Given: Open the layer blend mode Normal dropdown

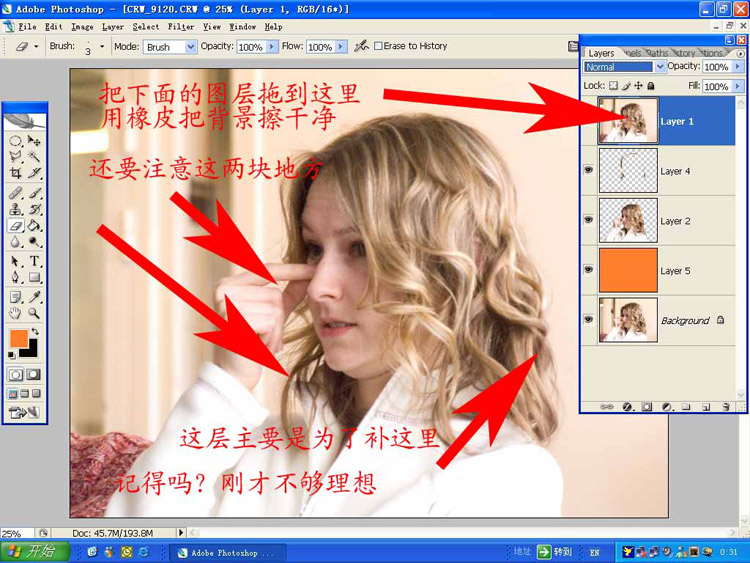Looking at the screenshot, I should [x=660, y=66].
